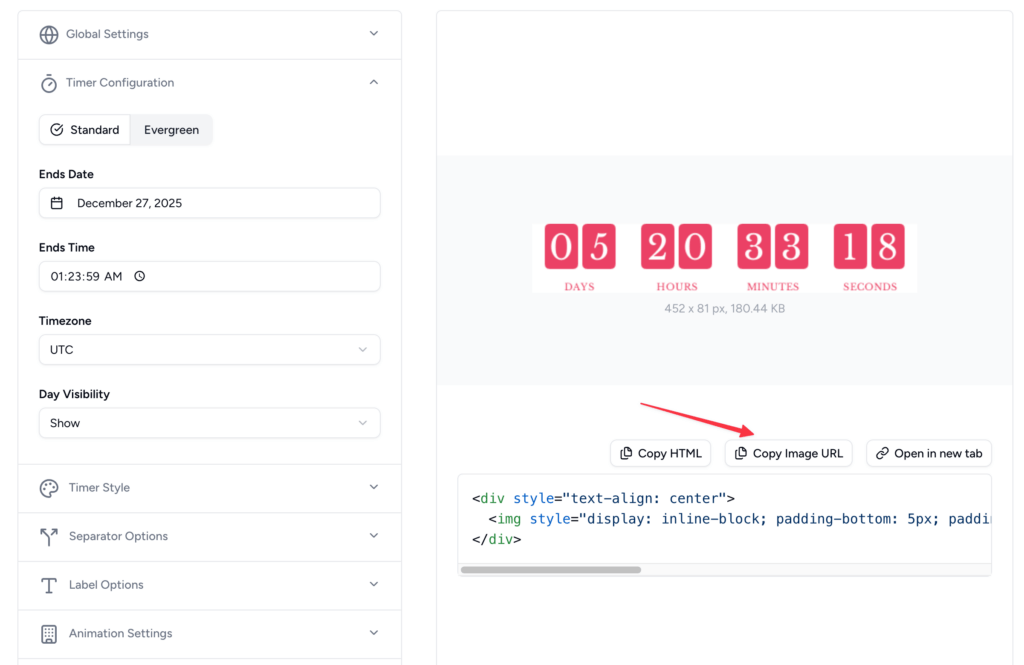Image resolution: width=1024 pixels, height=665 pixels.
Task: Select the Standard timer mode
Action: (x=85, y=129)
